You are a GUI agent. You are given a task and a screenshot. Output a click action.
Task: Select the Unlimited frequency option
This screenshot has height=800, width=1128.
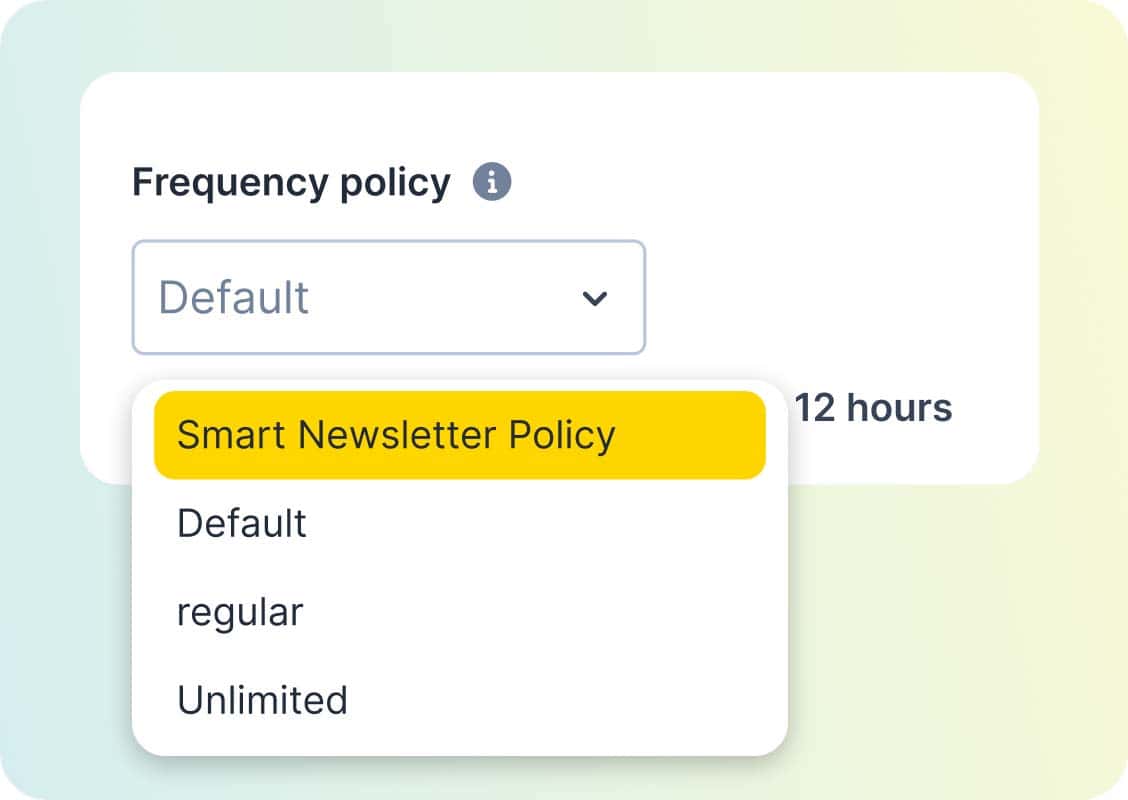tap(262, 700)
